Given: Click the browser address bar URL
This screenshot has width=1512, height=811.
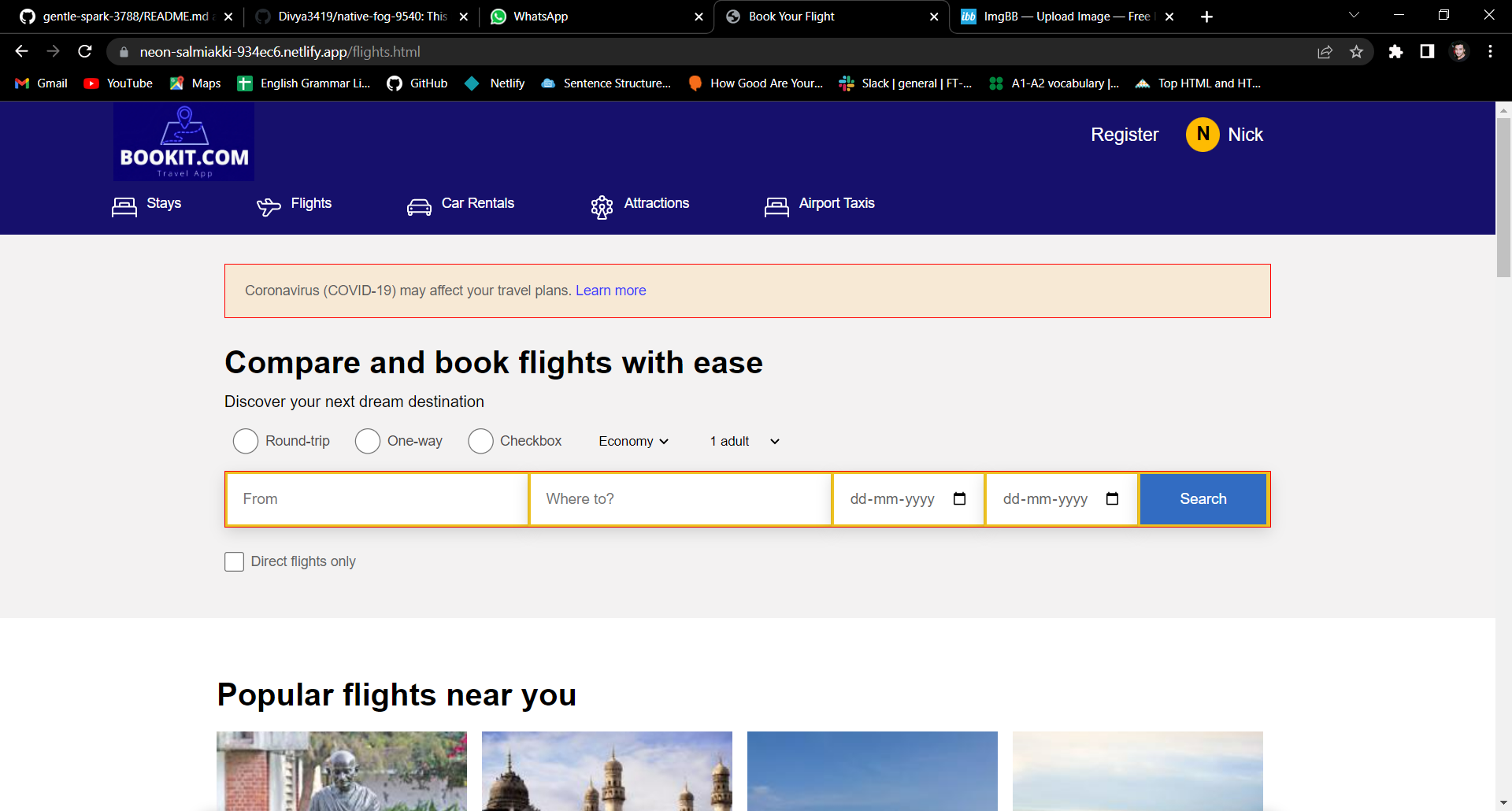Looking at the screenshot, I should 280,52.
